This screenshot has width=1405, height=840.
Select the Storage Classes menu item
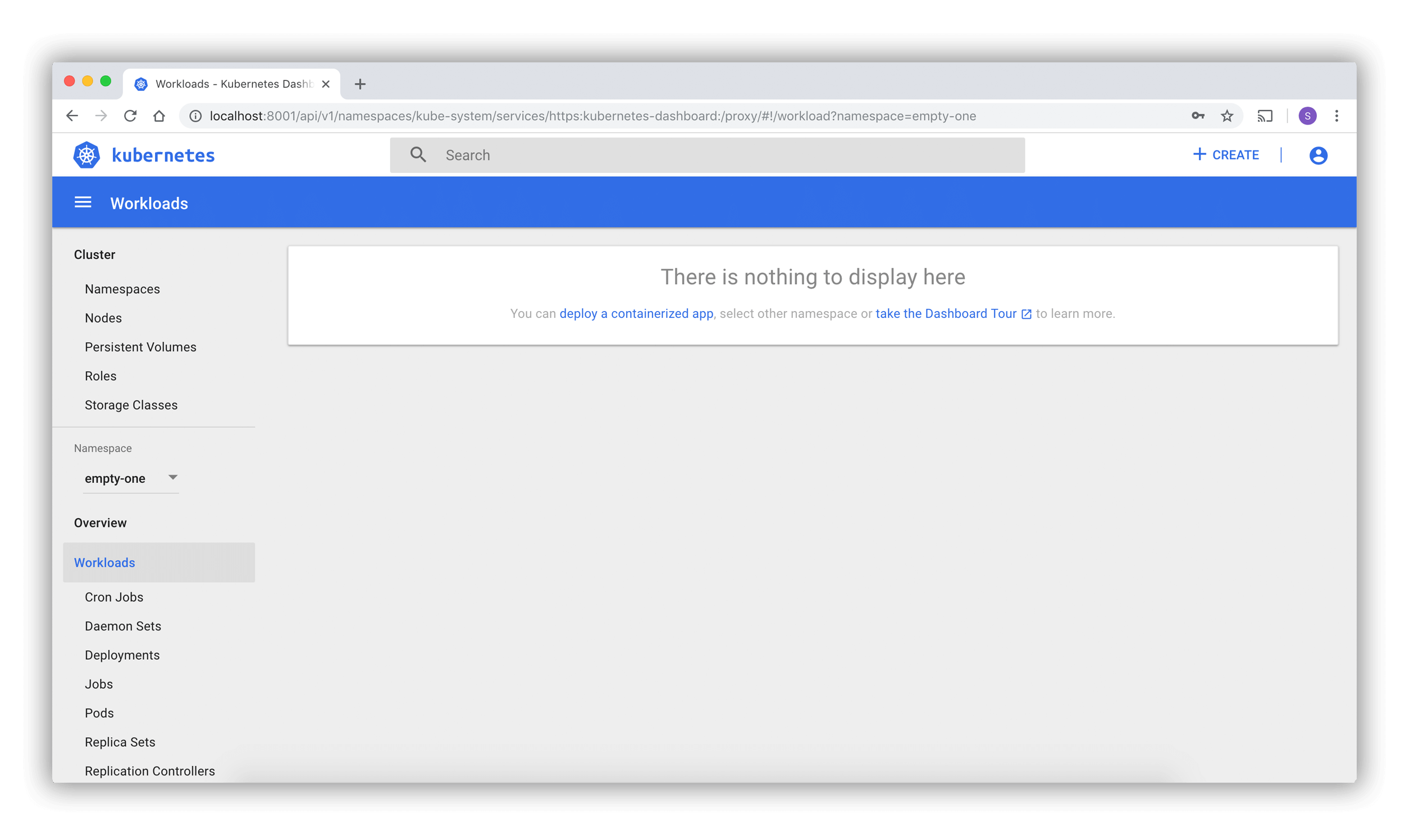pyautogui.click(x=131, y=405)
